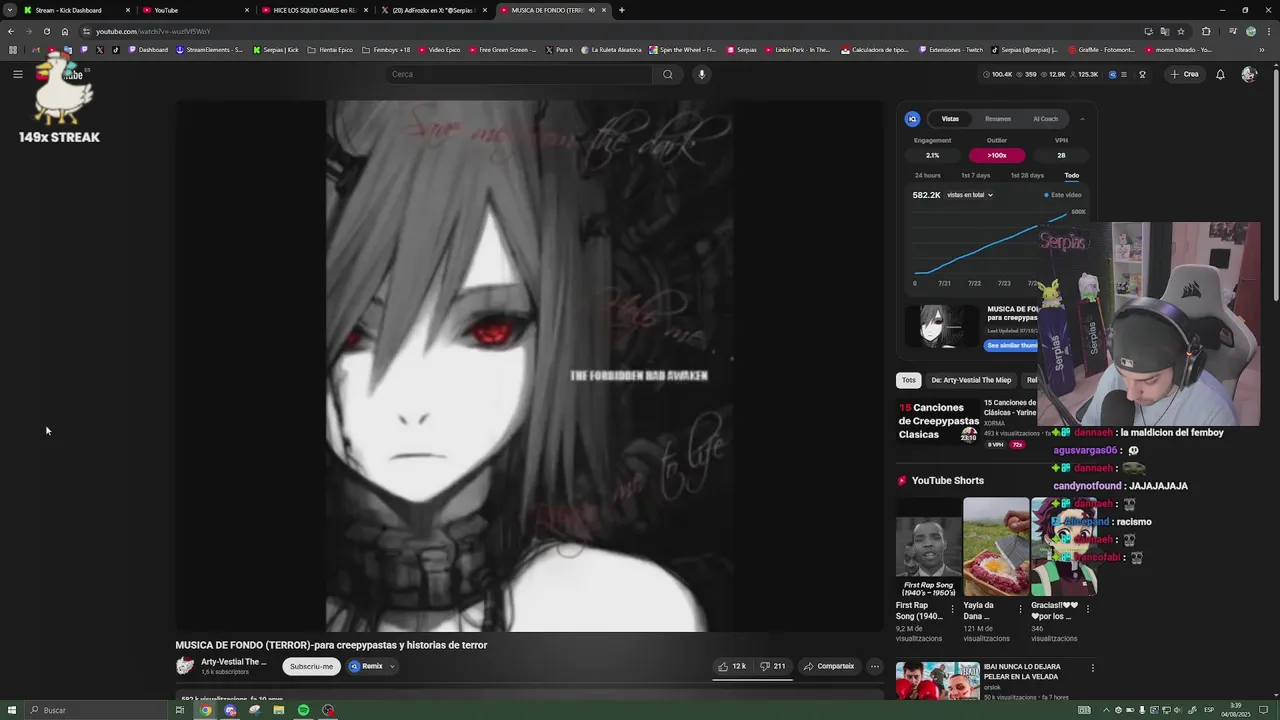Open the Crea create button
Image resolution: width=1280 pixels, height=720 pixels.
click(x=1184, y=74)
